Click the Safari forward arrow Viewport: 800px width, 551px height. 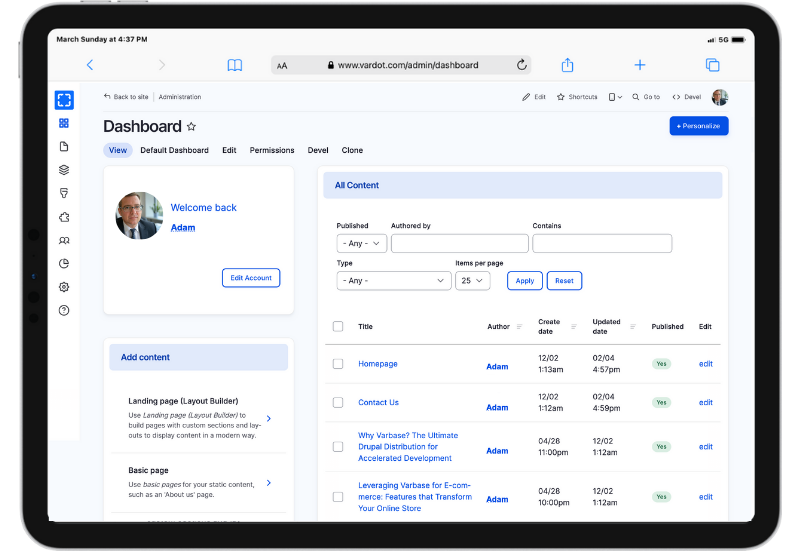click(162, 65)
